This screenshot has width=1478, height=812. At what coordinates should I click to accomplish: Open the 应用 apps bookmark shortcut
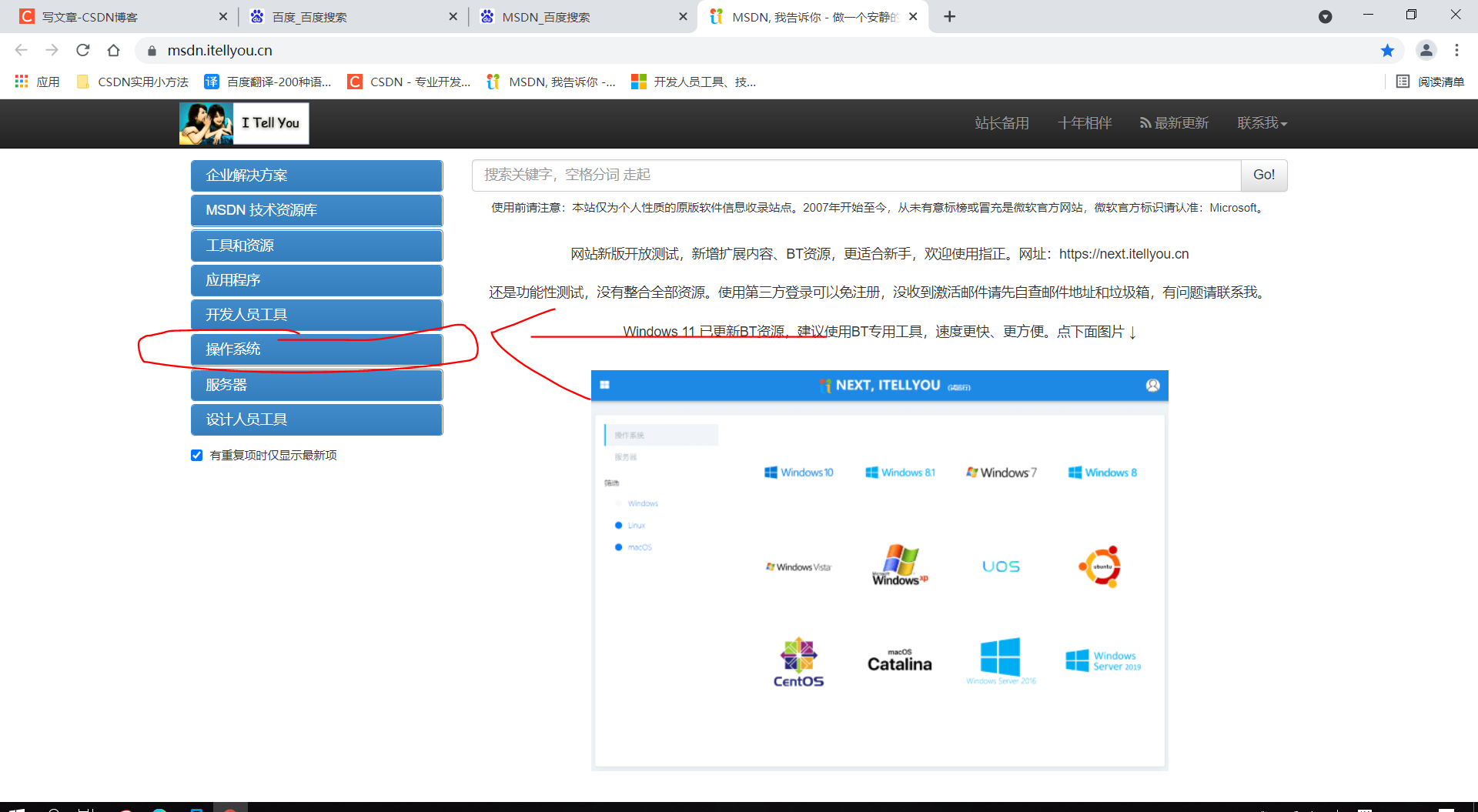(x=37, y=82)
